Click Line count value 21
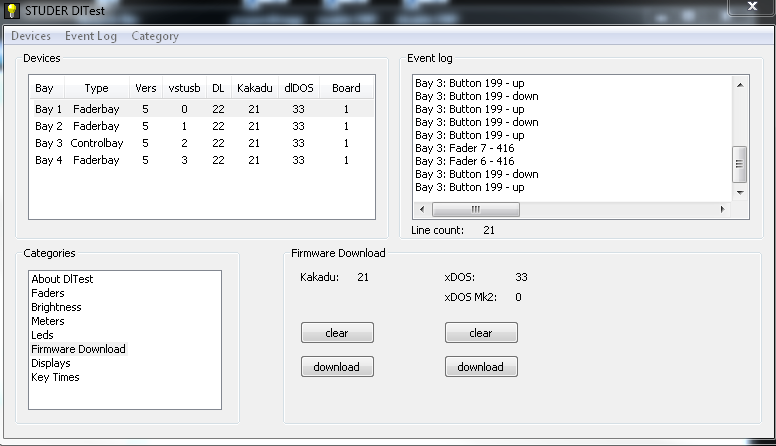The image size is (776, 446). [x=489, y=230]
